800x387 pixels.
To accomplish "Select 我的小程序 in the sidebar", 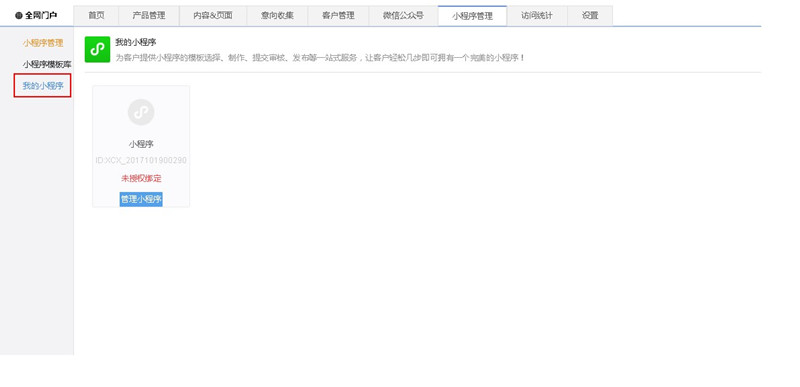I will [x=43, y=86].
